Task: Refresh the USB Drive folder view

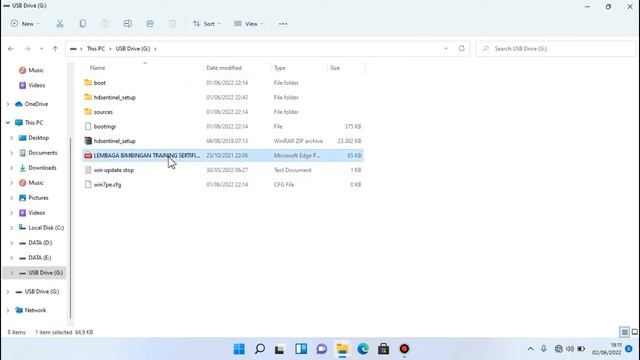Action: coord(461,48)
